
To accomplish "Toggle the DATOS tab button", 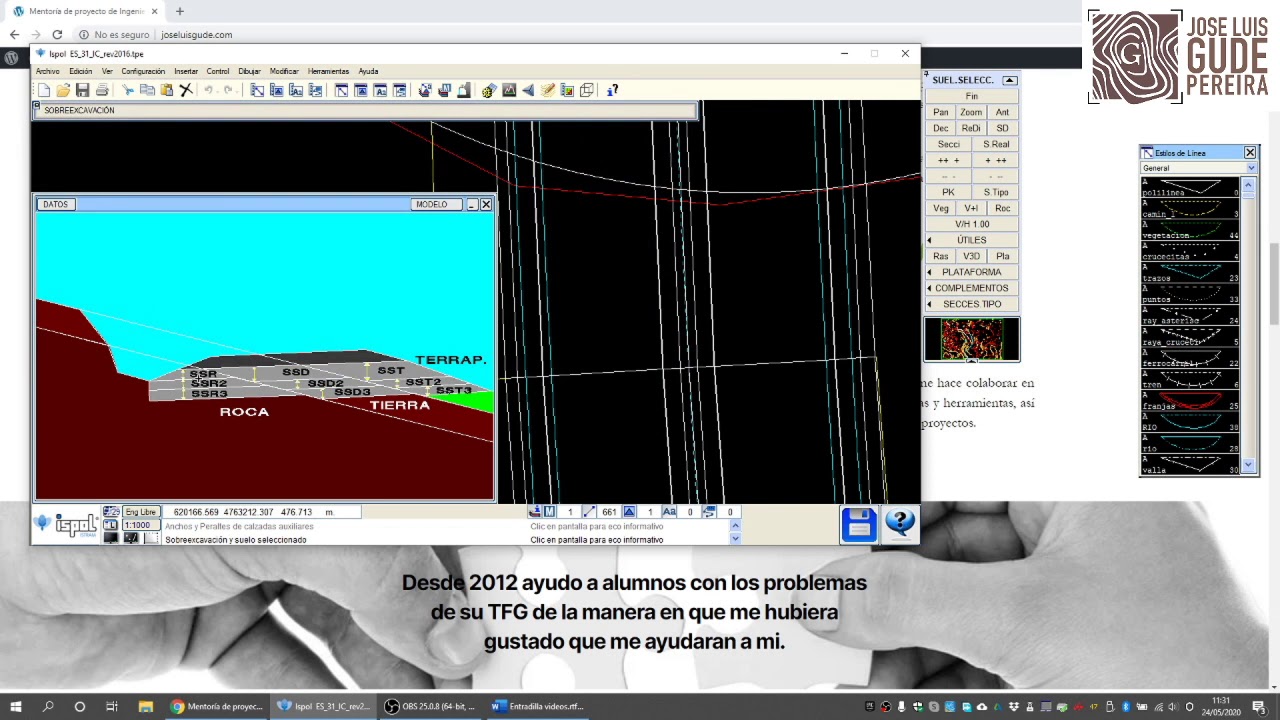I will click(x=55, y=204).
